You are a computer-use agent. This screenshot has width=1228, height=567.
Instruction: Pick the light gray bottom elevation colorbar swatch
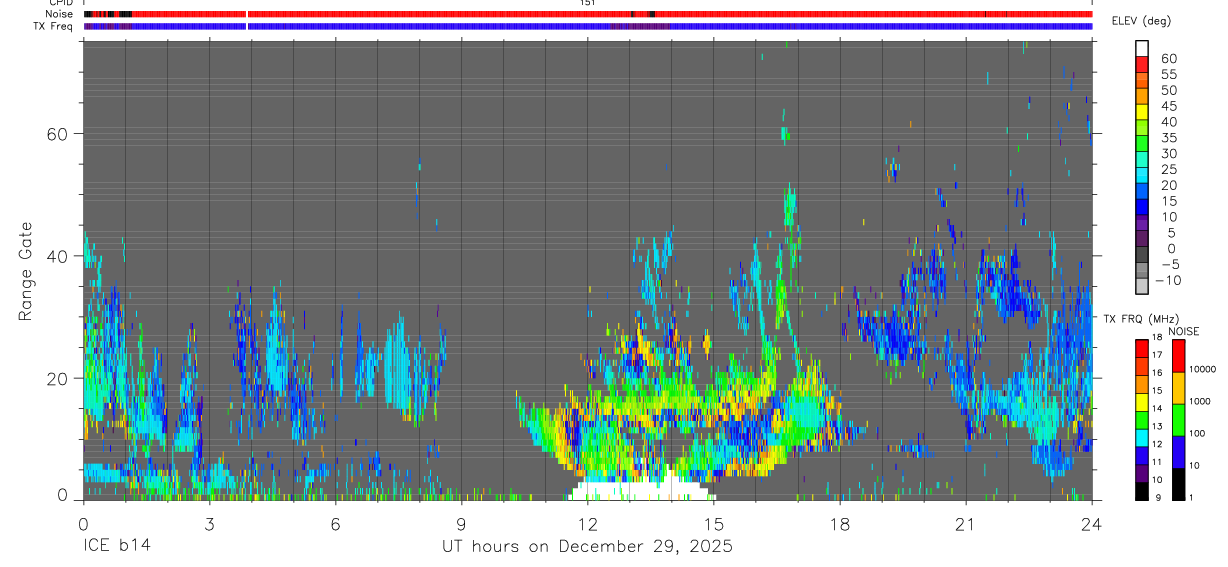click(x=1143, y=285)
